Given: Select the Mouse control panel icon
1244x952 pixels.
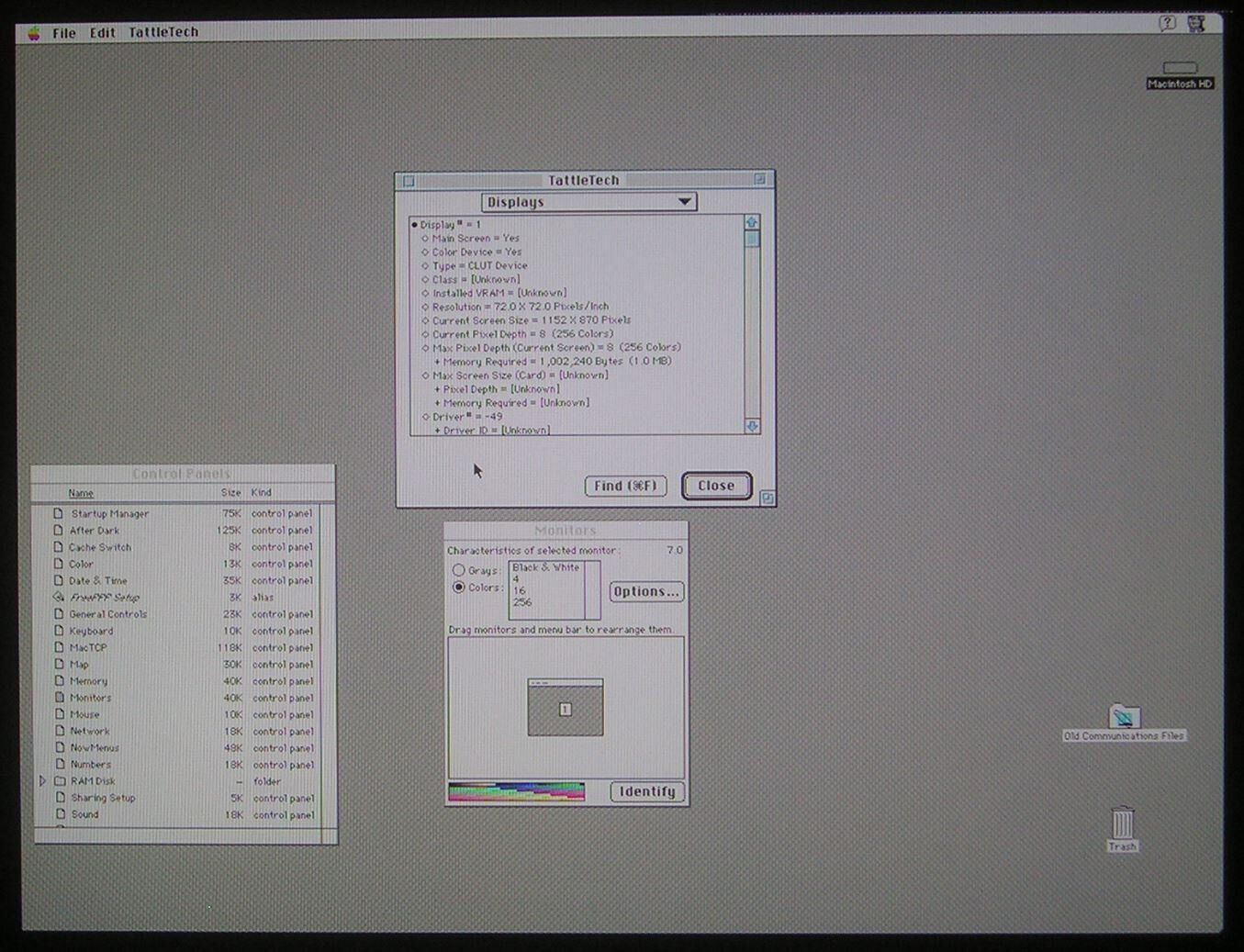Looking at the screenshot, I should click(x=59, y=714).
